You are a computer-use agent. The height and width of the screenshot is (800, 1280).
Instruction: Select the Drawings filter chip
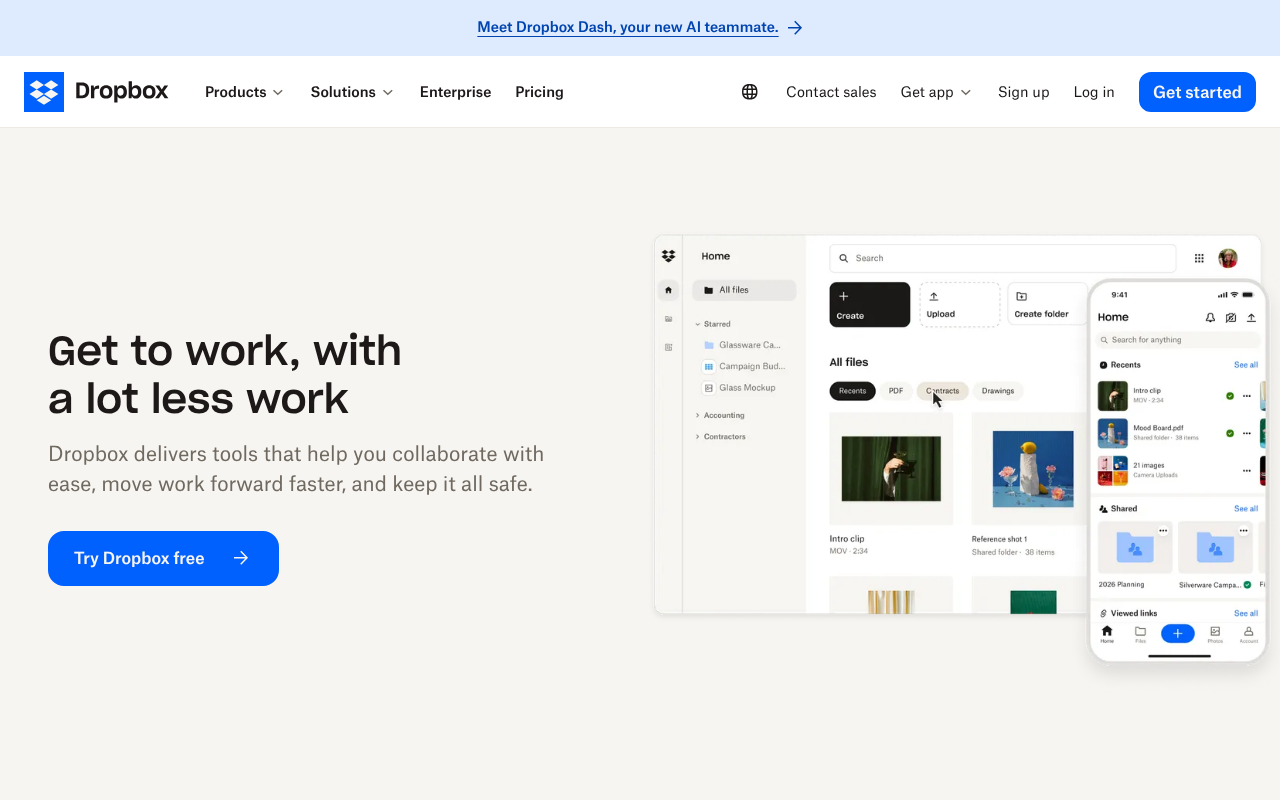pos(998,391)
